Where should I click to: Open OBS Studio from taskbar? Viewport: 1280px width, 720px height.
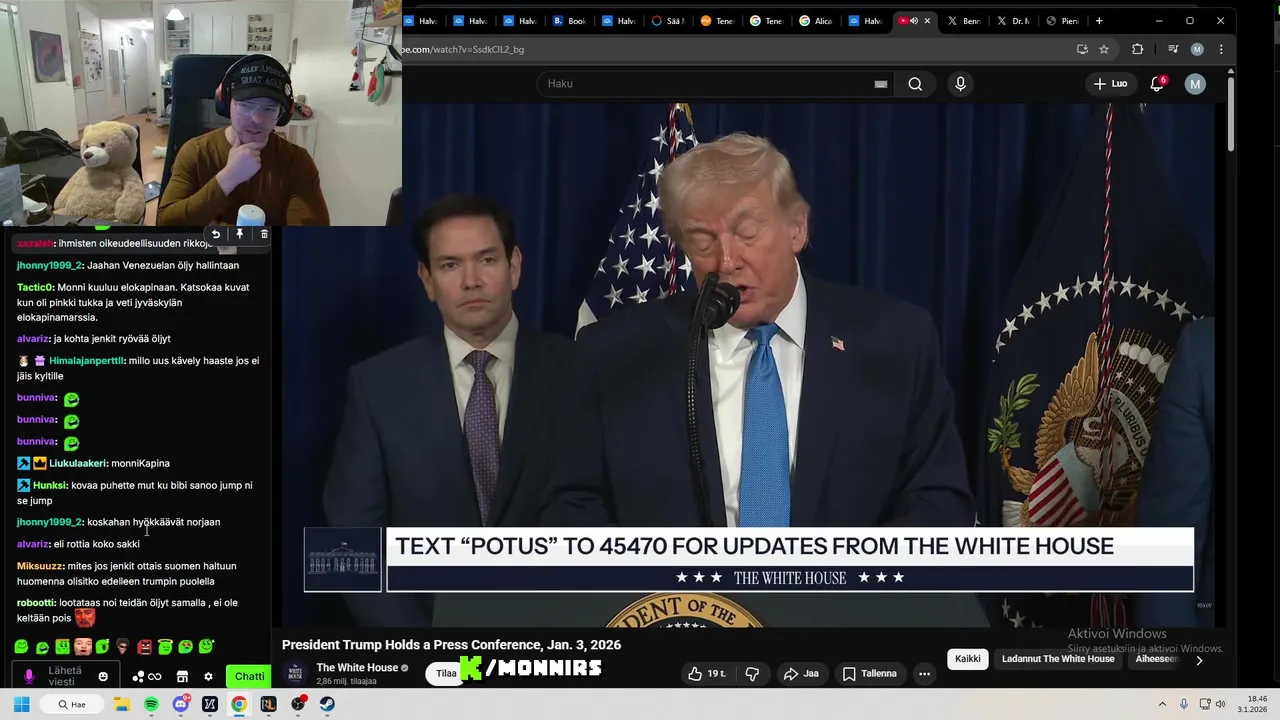[298, 704]
